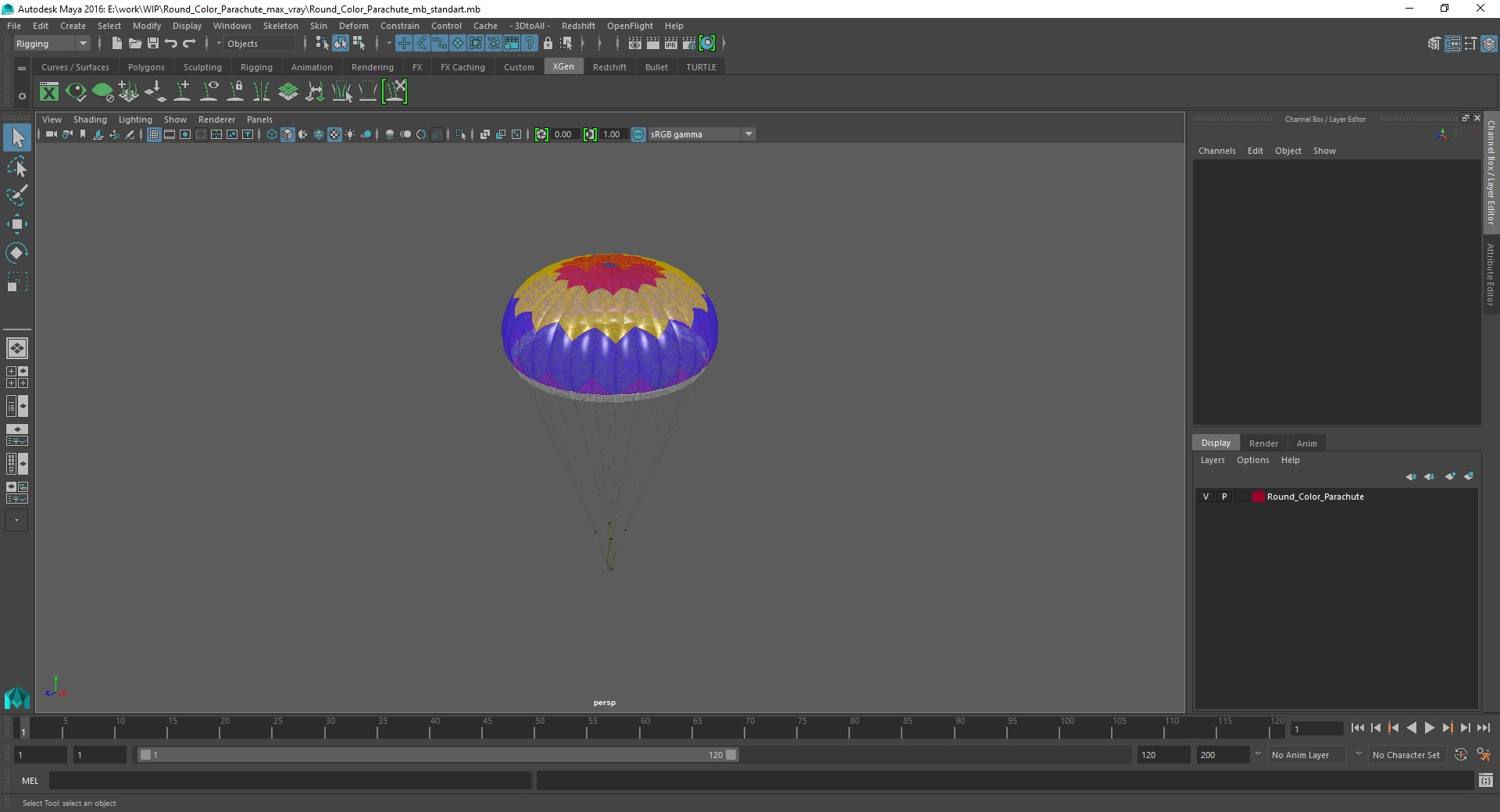The image size is (1500, 812).
Task: Open animation preferences icon
Action: click(x=1484, y=755)
